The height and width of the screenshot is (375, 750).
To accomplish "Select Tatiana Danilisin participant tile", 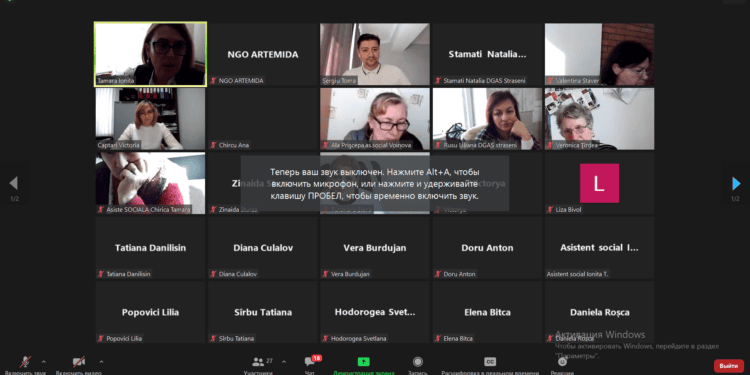I will (150, 248).
